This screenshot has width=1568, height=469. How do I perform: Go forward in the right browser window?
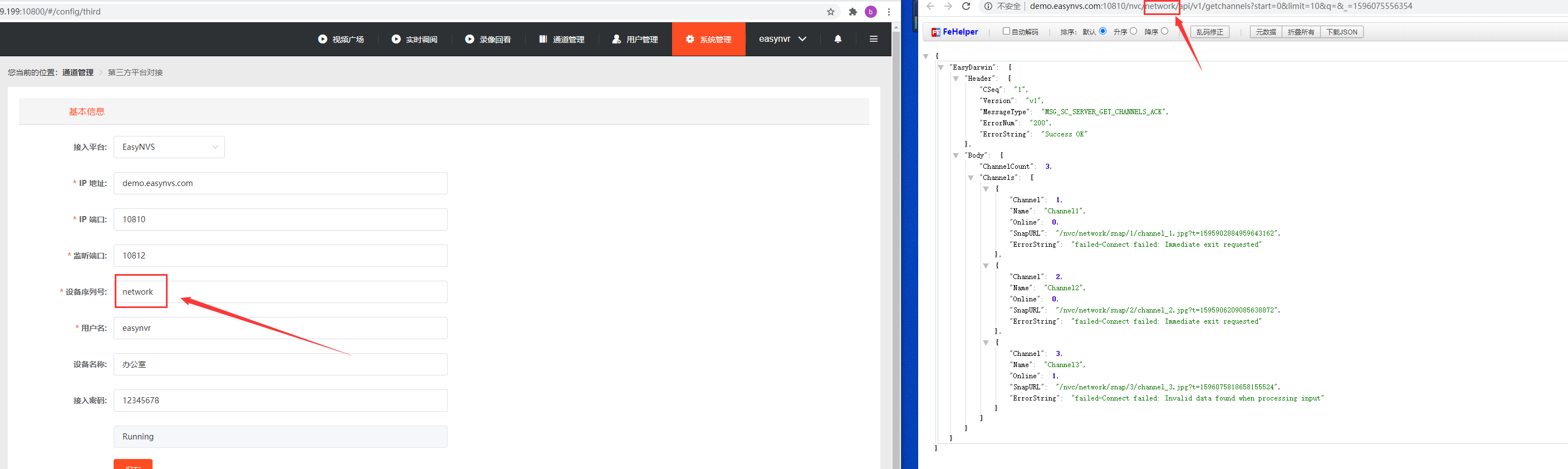948,6
